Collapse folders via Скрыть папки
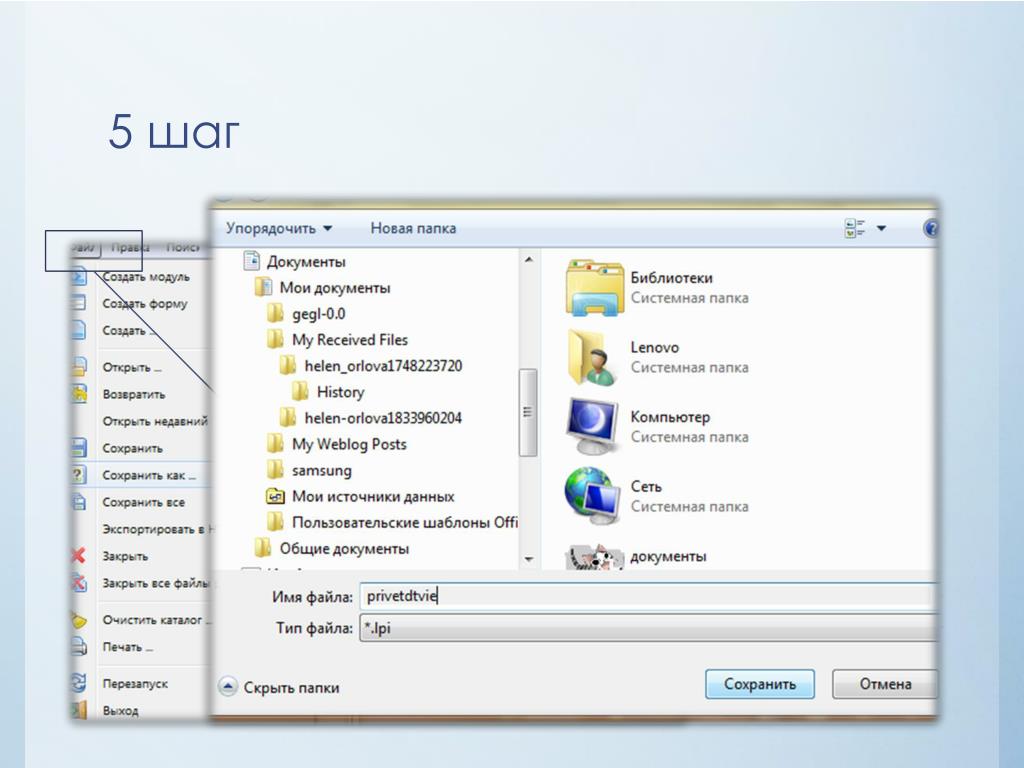Screen dimensions: 1024x768 (280, 688)
